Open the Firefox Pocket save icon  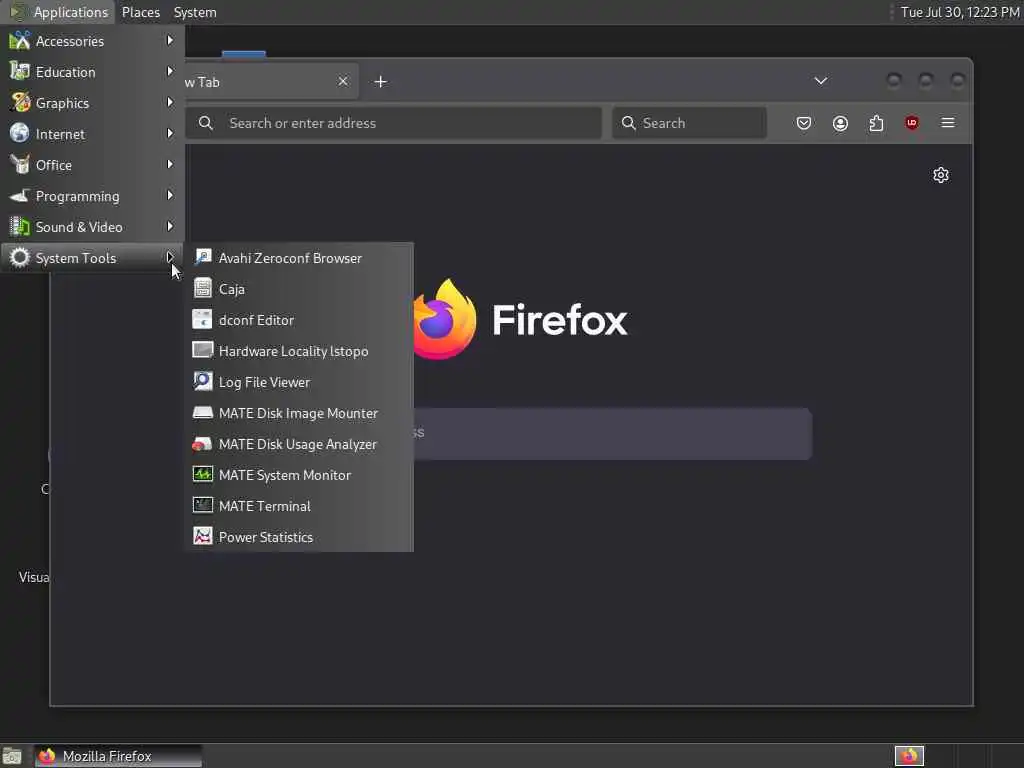tap(804, 123)
